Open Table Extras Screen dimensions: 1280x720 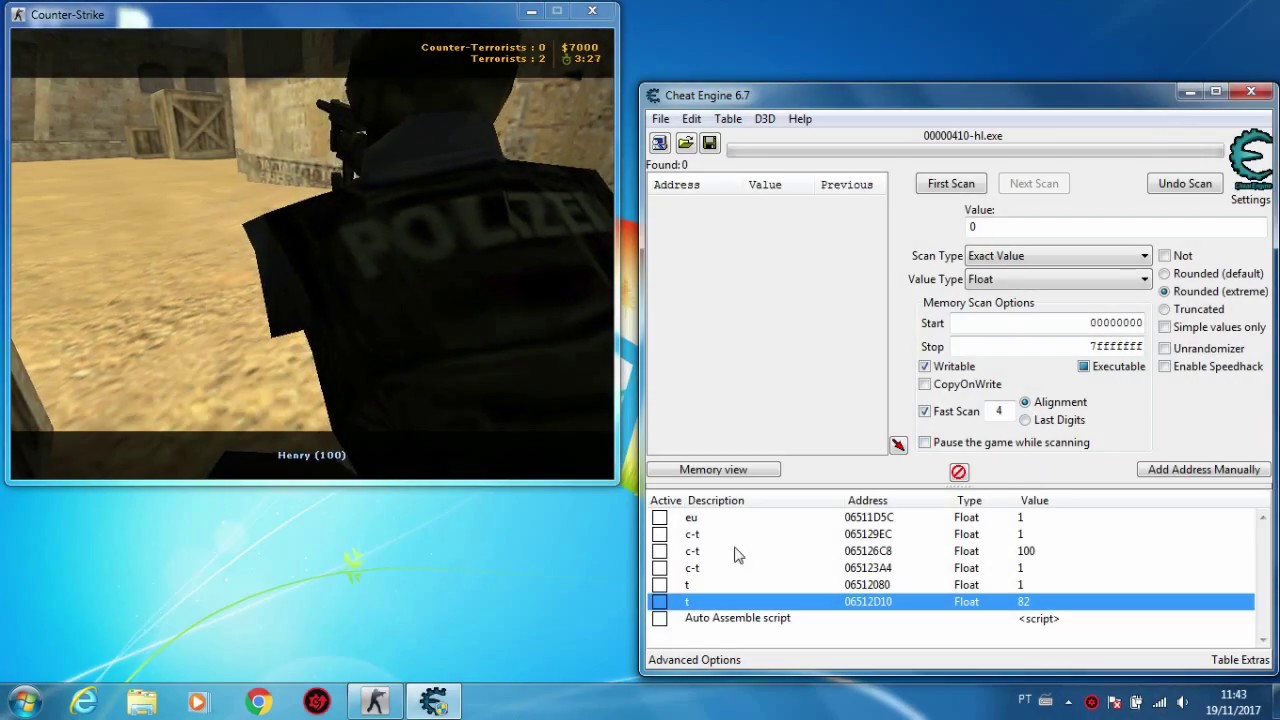(x=1240, y=660)
